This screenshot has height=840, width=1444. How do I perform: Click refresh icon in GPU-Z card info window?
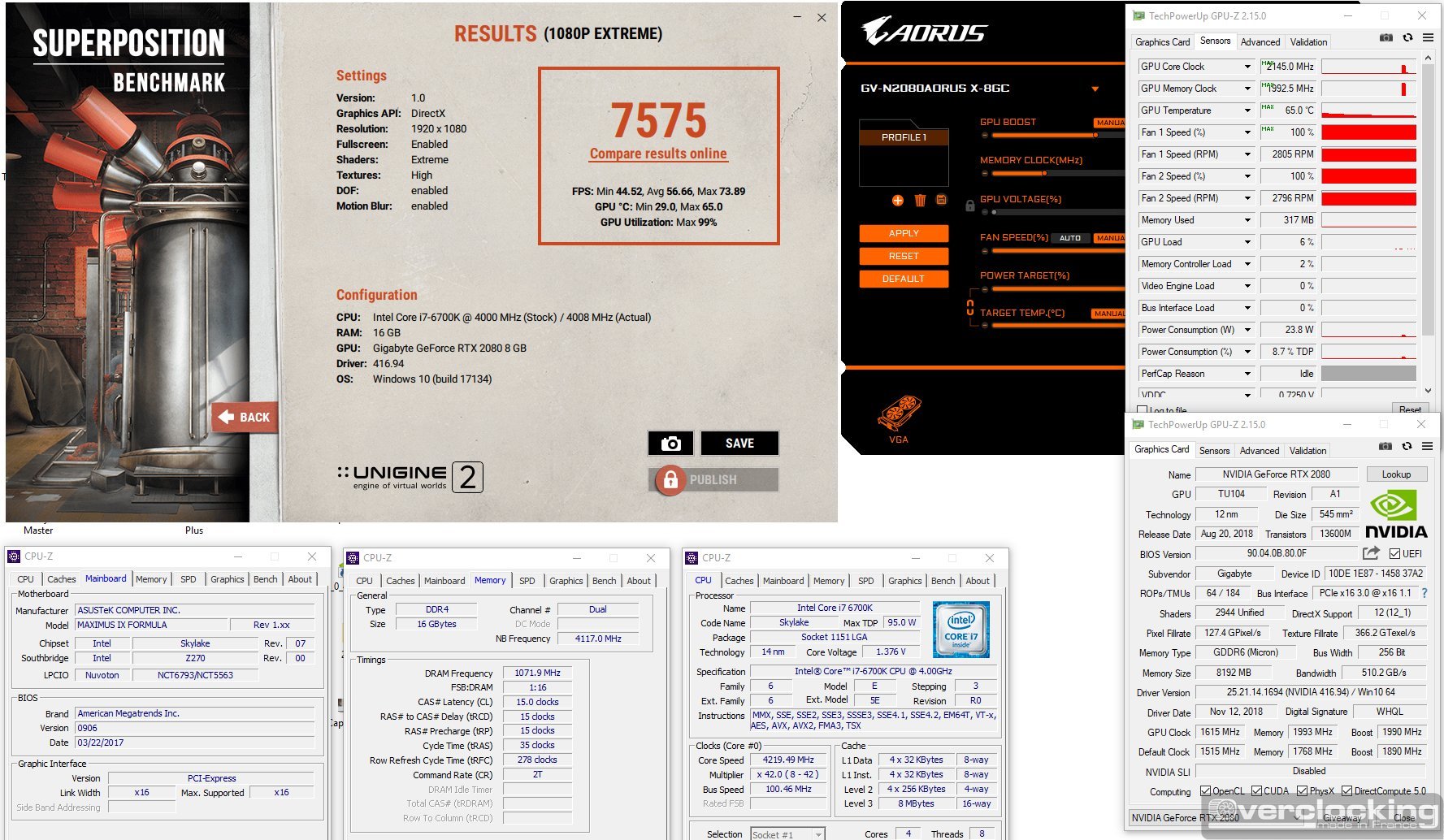tap(1407, 446)
